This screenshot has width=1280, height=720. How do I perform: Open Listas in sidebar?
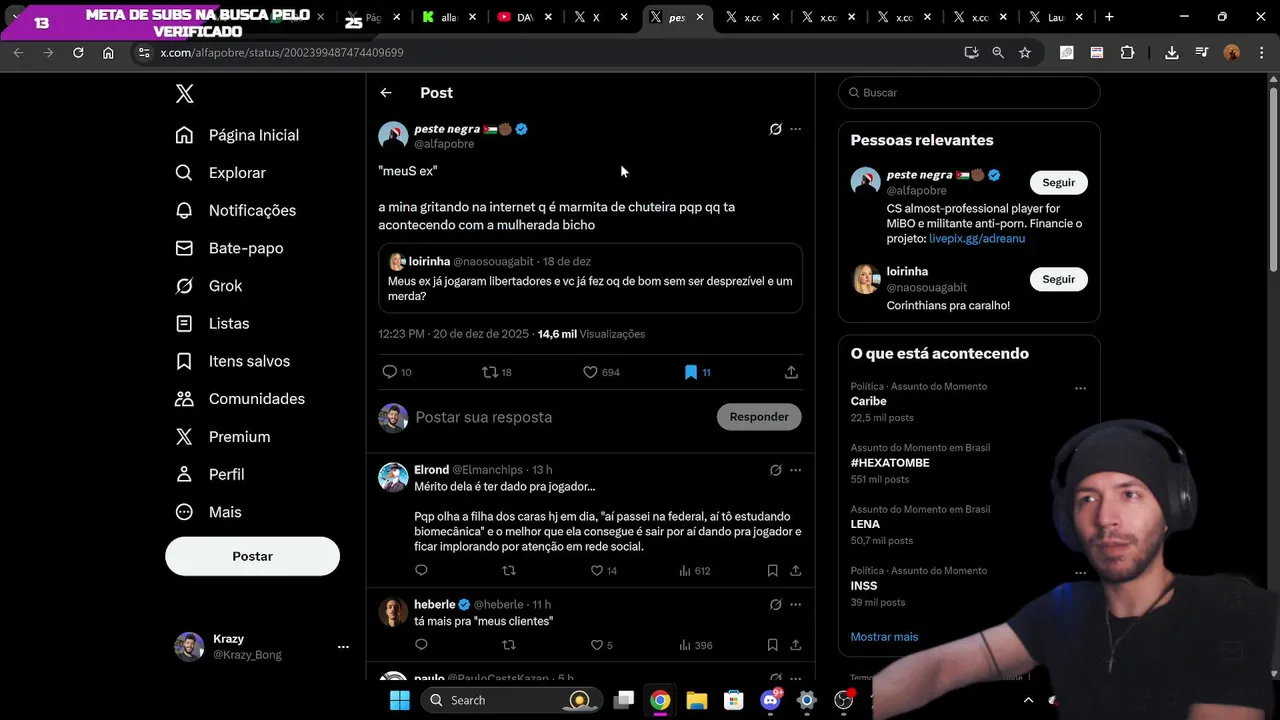coord(212,324)
